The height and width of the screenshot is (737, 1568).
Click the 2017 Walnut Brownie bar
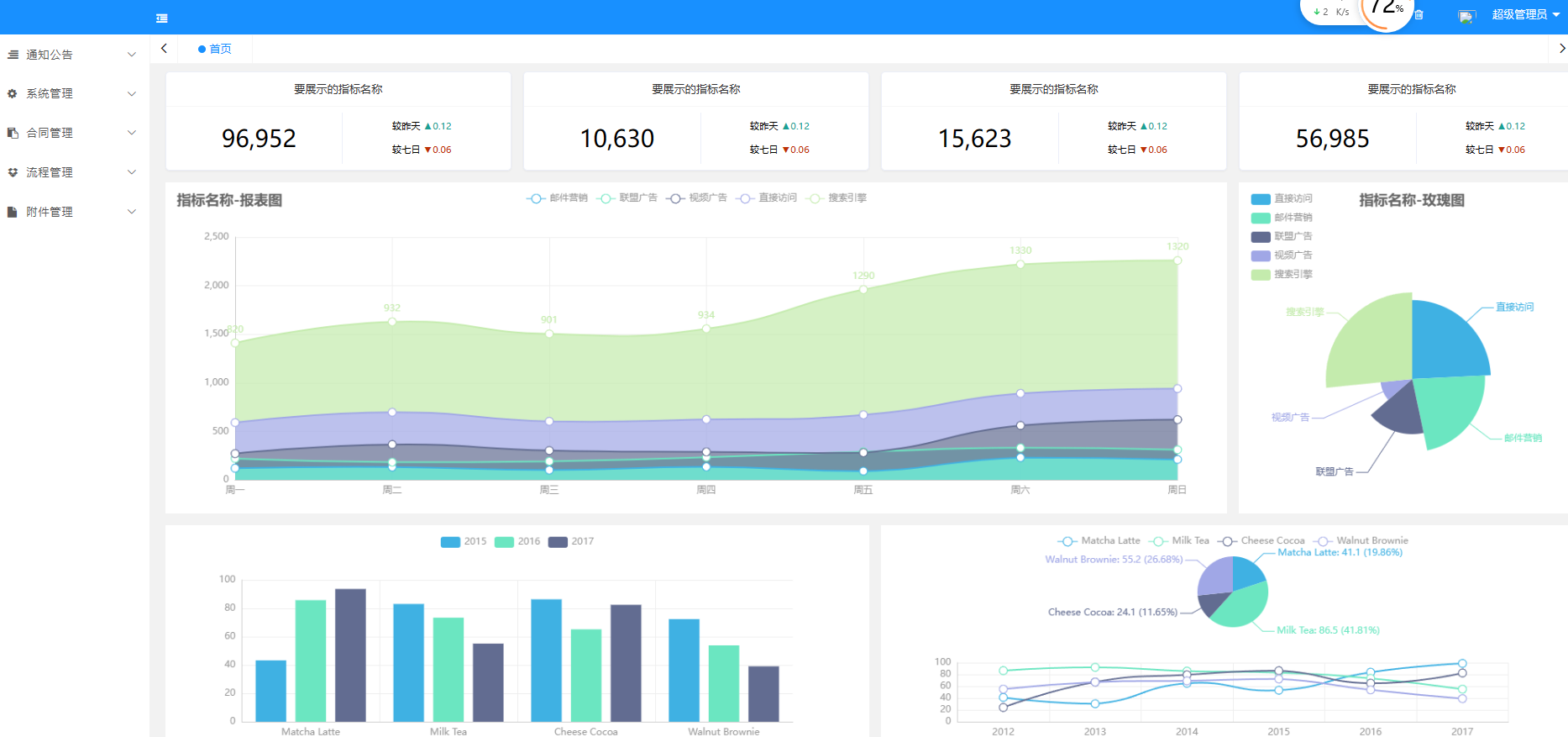click(763, 693)
